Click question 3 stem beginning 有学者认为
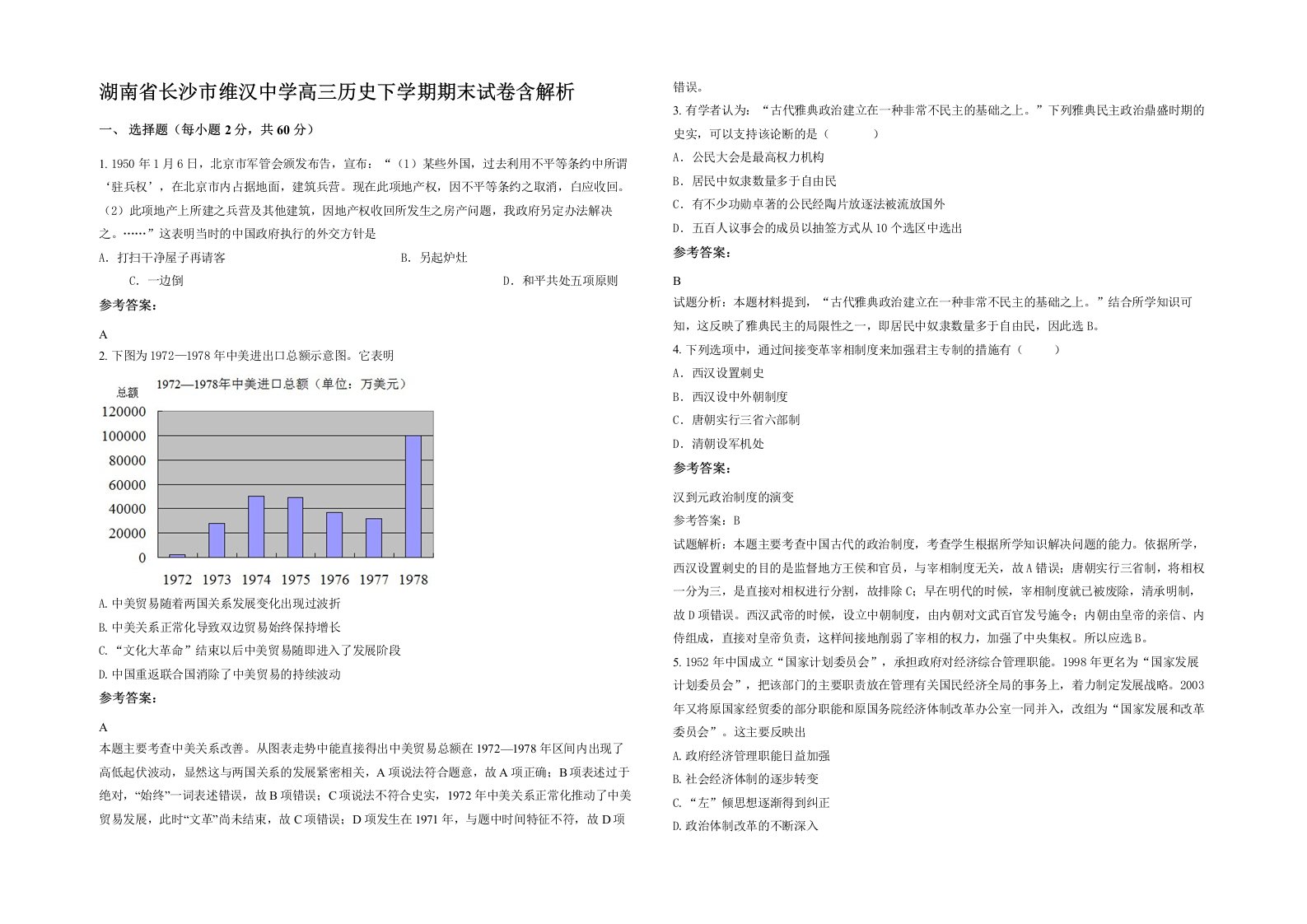The width and height of the screenshot is (1307, 924). click(x=939, y=122)
